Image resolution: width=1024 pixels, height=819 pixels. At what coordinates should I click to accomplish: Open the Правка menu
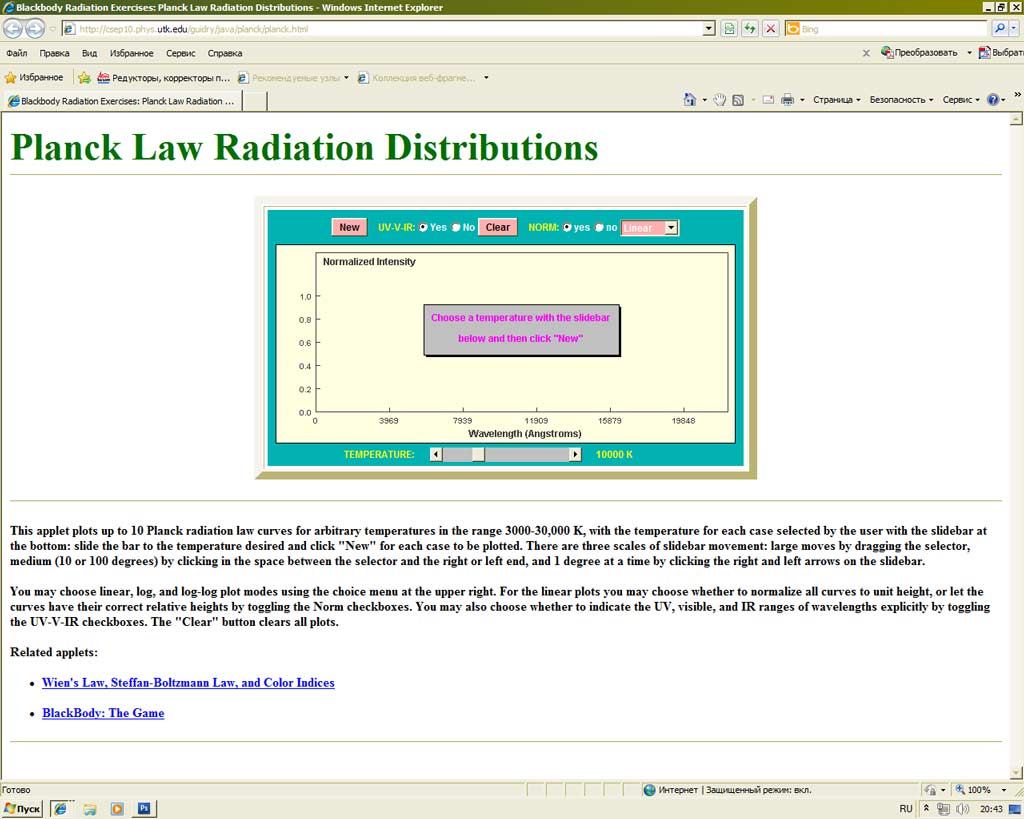(54, 53)
